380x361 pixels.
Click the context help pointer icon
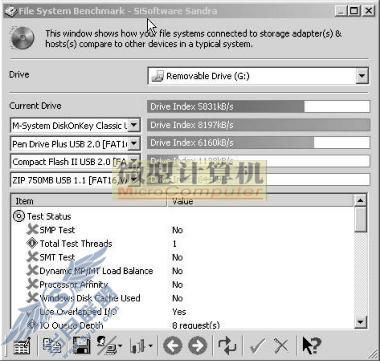311,345
